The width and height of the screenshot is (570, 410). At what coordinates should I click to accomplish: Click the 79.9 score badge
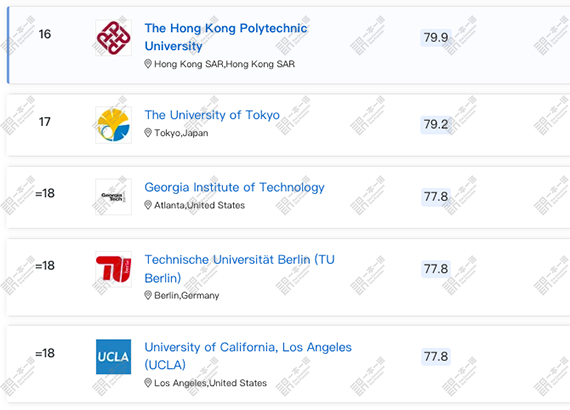pos(436,37)
